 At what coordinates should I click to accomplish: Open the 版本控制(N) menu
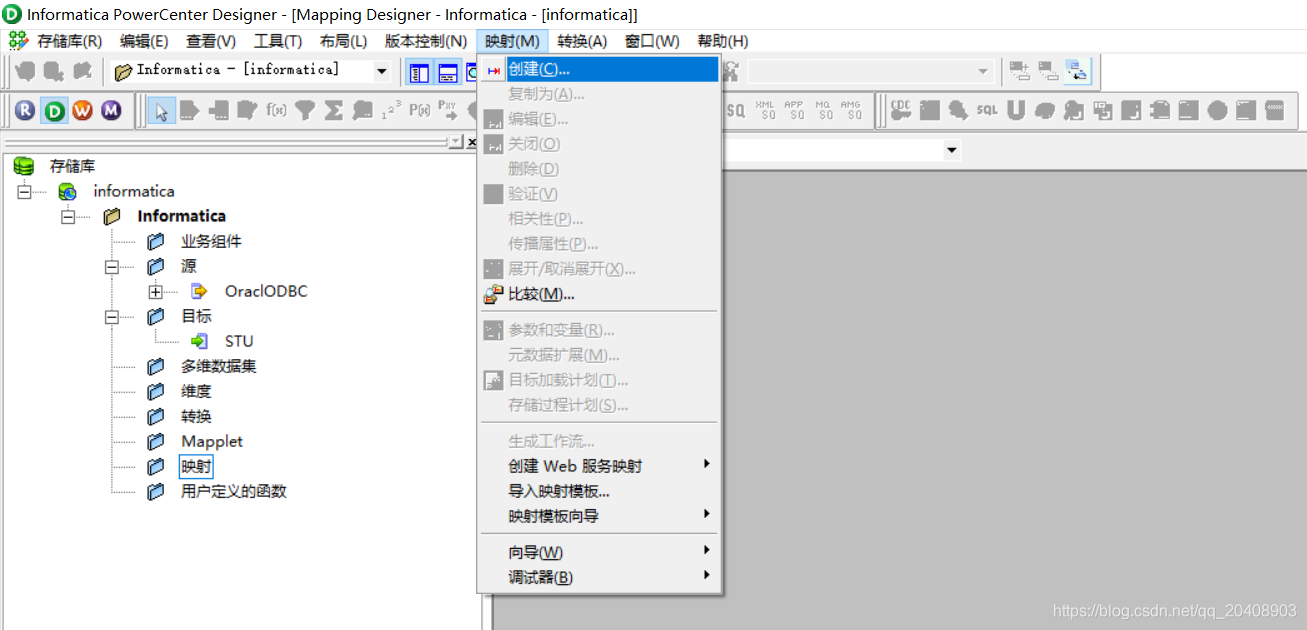(x=426, y=41)
